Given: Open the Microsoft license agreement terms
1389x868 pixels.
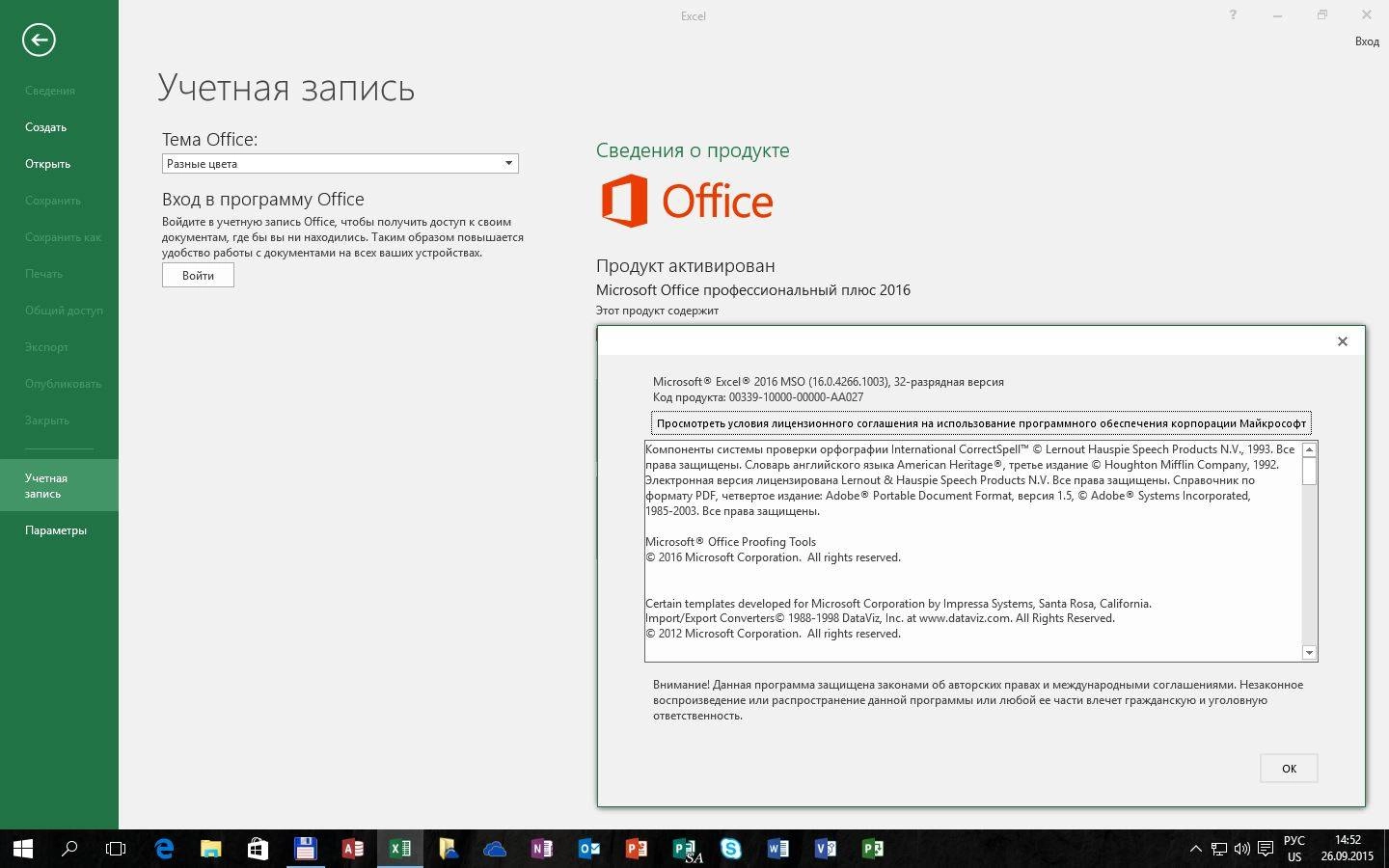Looking at the screenshot, I should [x=981, y=423].
